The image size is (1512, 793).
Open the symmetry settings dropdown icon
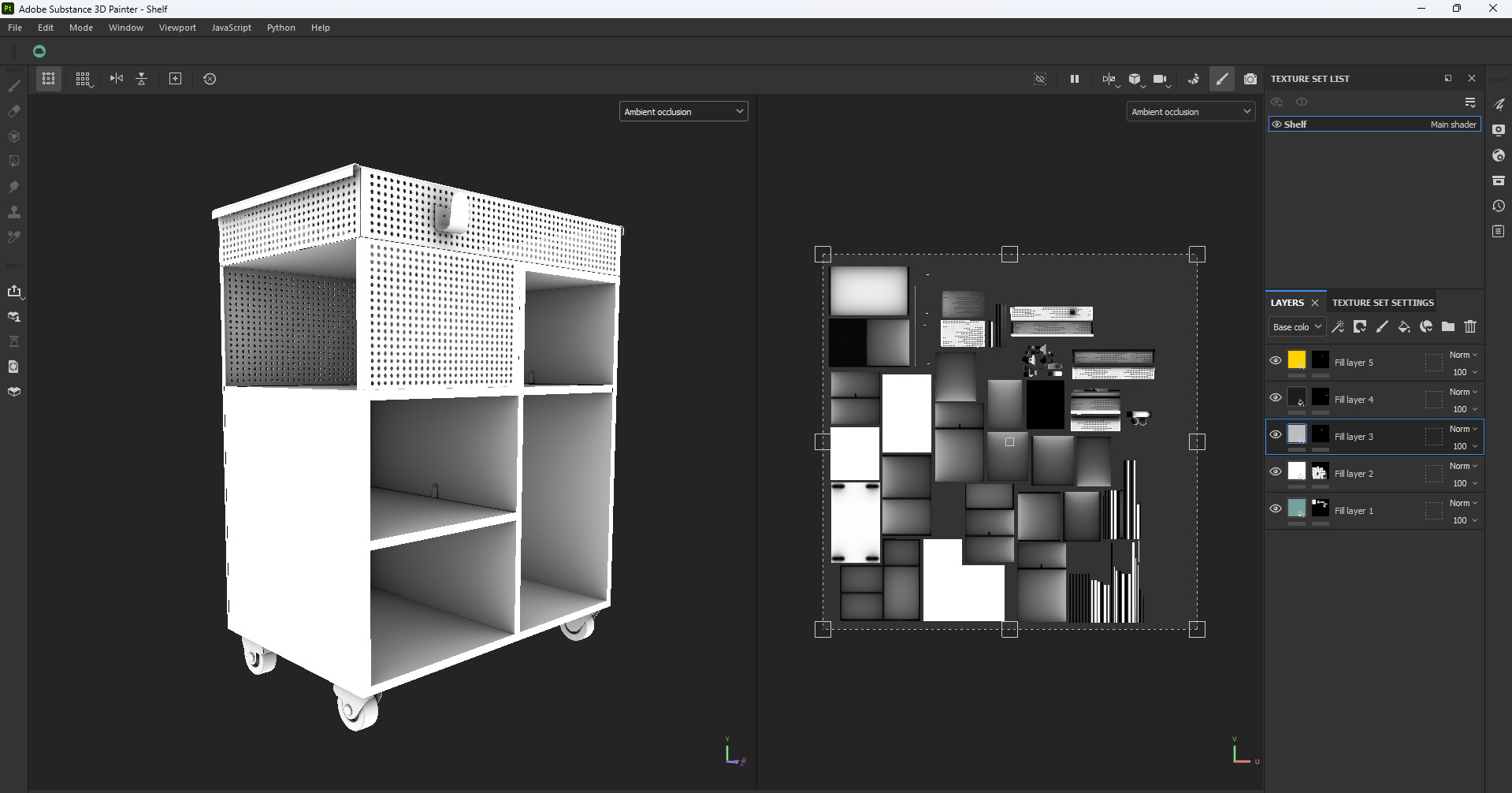point(1110,79)
